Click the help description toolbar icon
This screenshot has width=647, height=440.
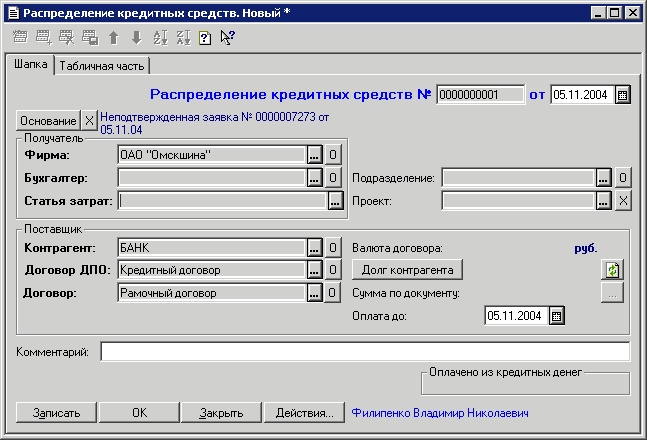click(204, 38)
